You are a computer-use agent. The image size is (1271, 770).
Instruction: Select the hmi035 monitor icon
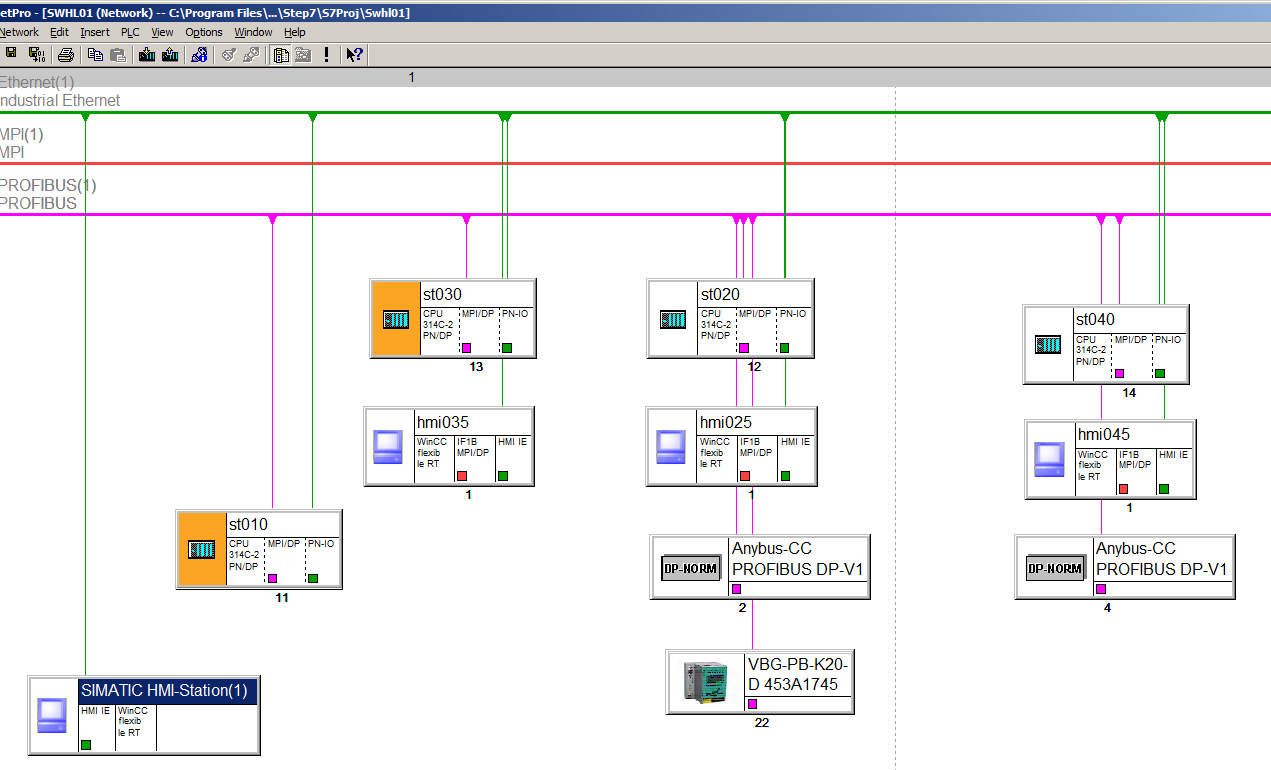click(x=388, y=446)
